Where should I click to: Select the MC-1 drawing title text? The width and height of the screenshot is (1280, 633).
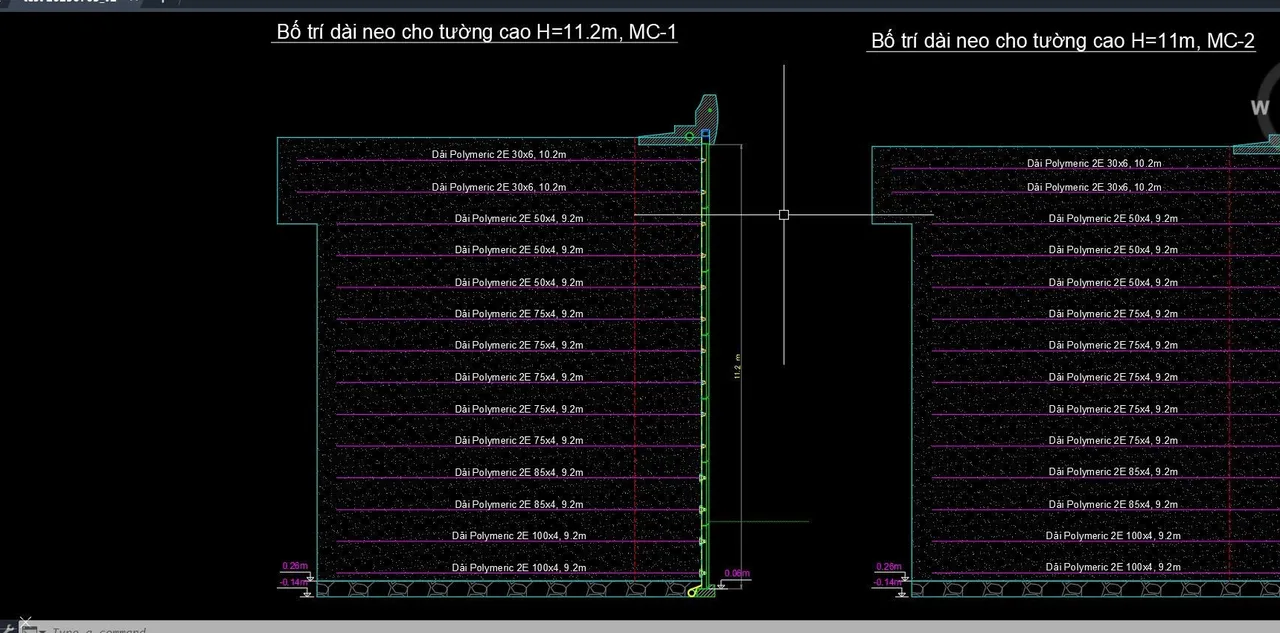477,32
